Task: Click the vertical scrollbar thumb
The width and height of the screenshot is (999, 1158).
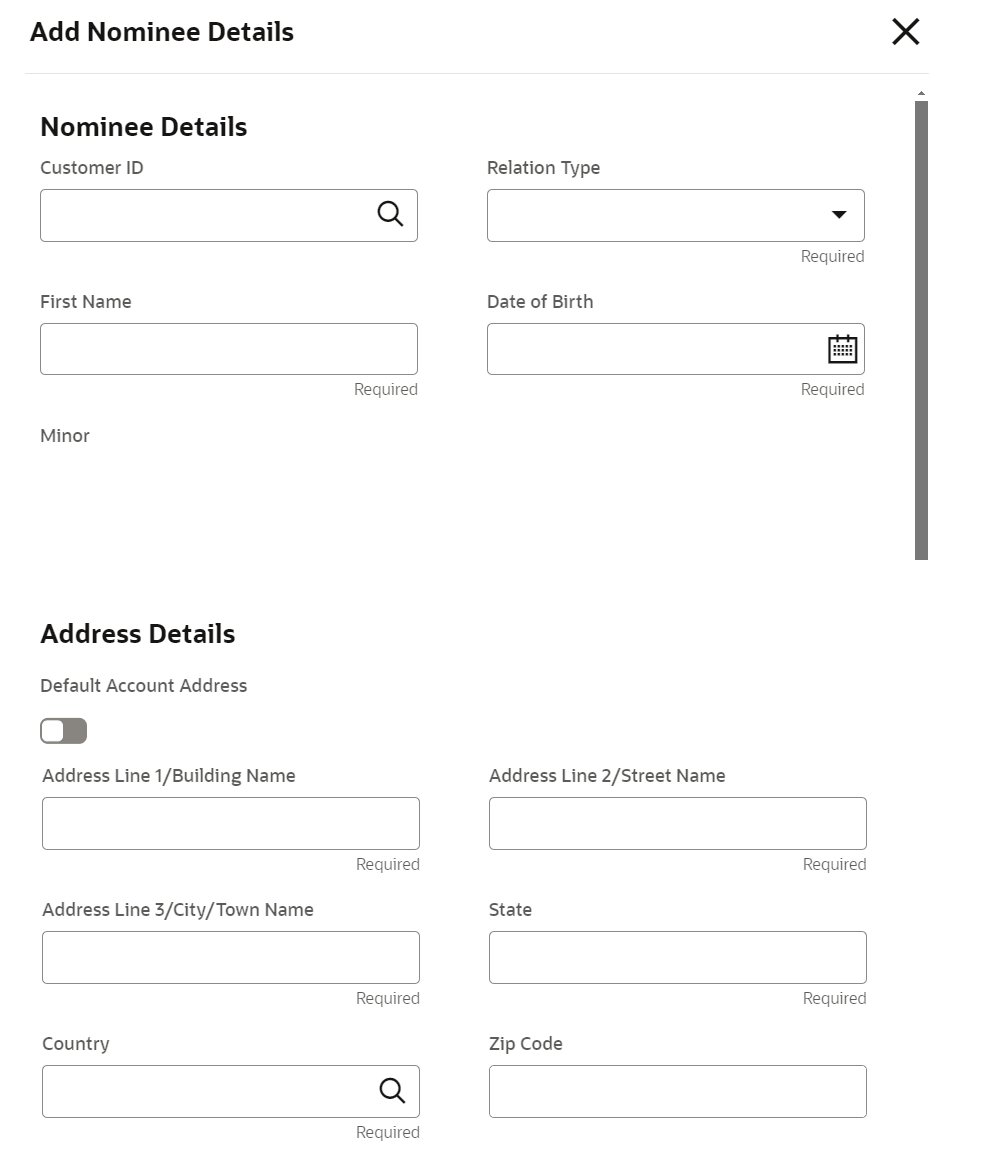Action: tap(921, 328)
